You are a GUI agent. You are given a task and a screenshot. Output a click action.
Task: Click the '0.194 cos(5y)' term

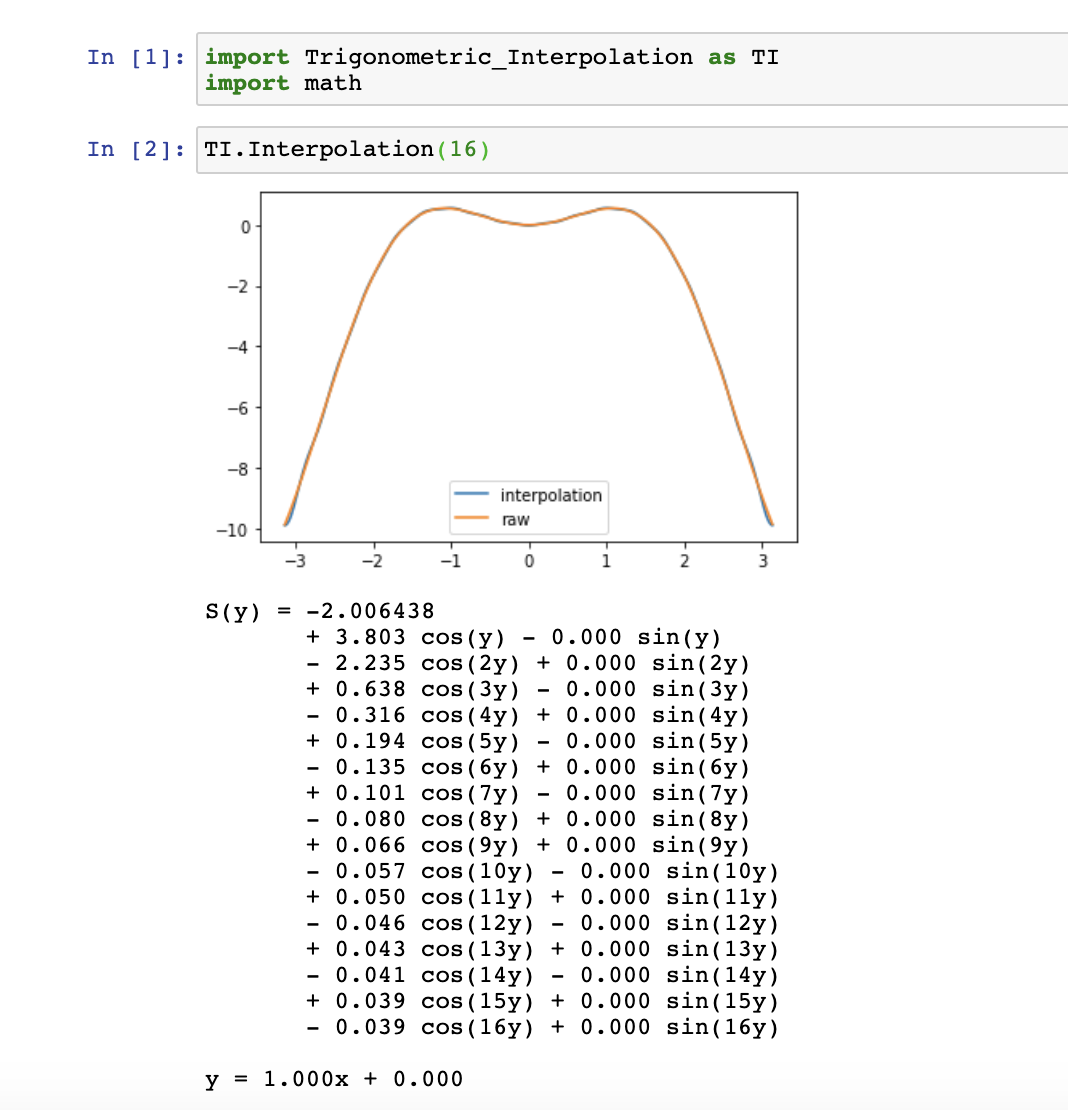427,741
